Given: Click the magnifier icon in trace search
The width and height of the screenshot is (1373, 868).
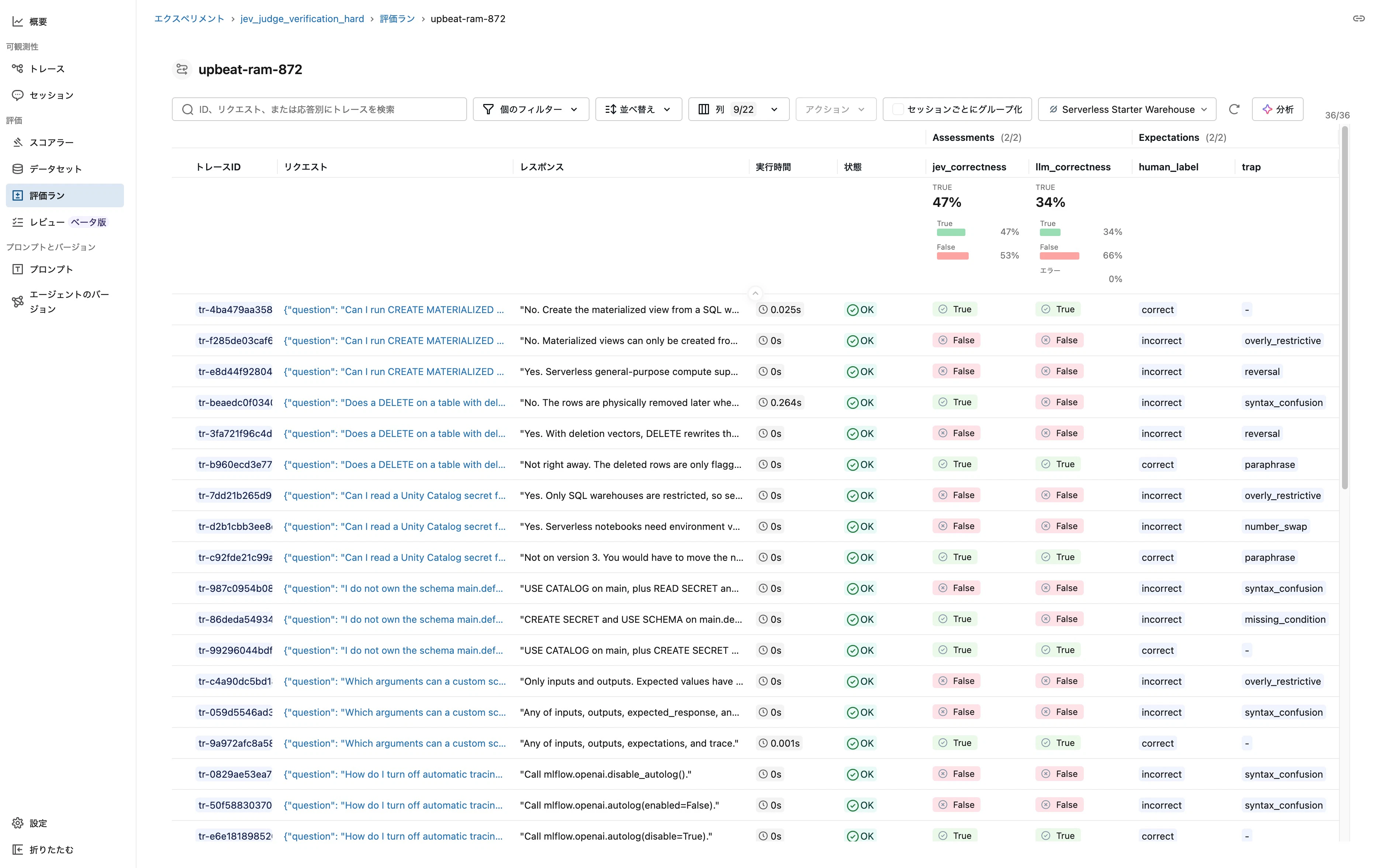Looking at the screenshot, I should tap(188, 110).
